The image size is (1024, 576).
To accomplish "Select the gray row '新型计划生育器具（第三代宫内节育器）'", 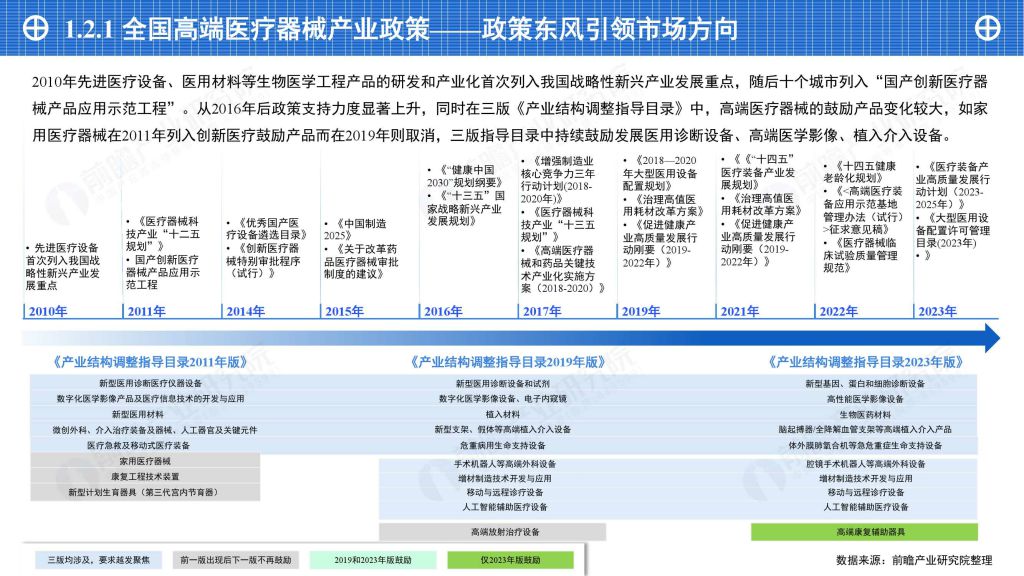I will 145,492.
